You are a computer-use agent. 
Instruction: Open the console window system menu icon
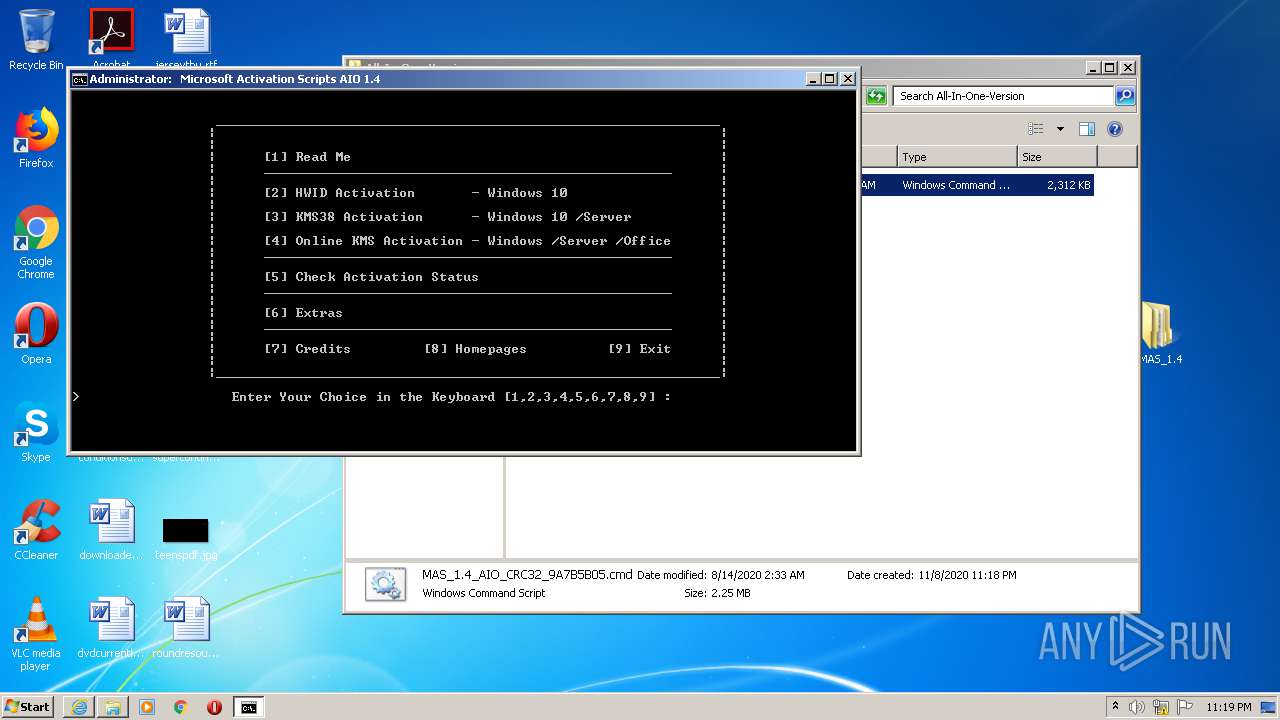[79, 79]
